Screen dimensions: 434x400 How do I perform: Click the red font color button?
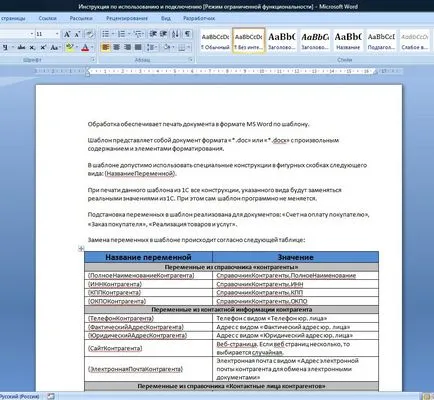click(85, 48)
